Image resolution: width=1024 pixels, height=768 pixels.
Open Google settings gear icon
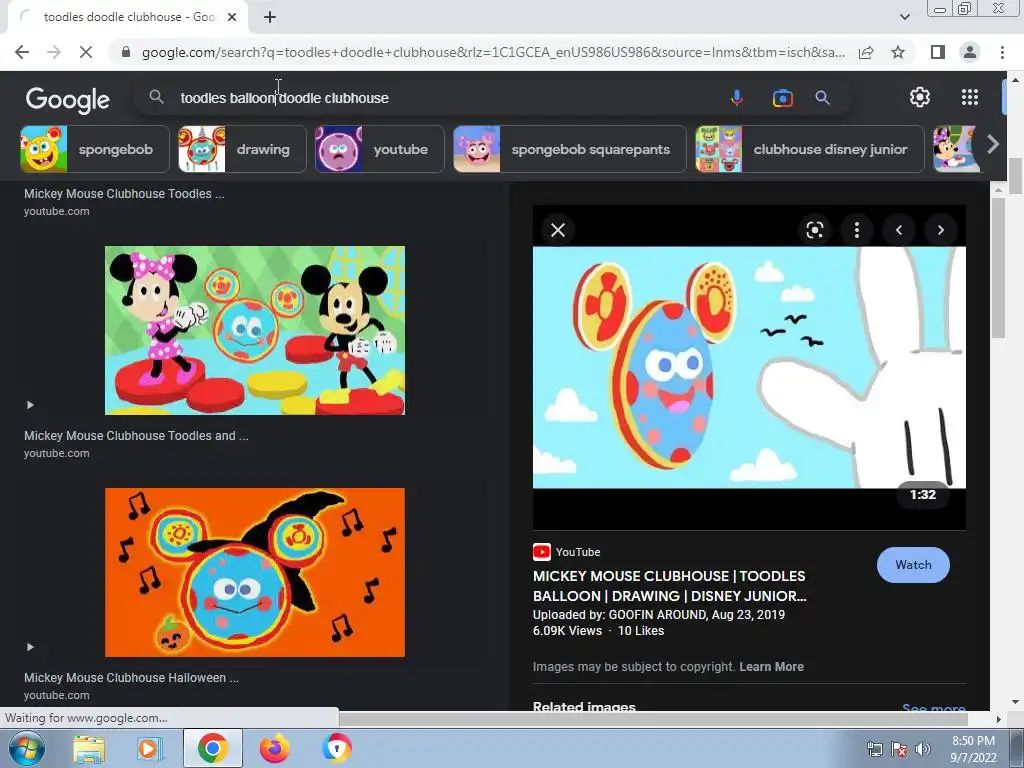tap(920, 97)
